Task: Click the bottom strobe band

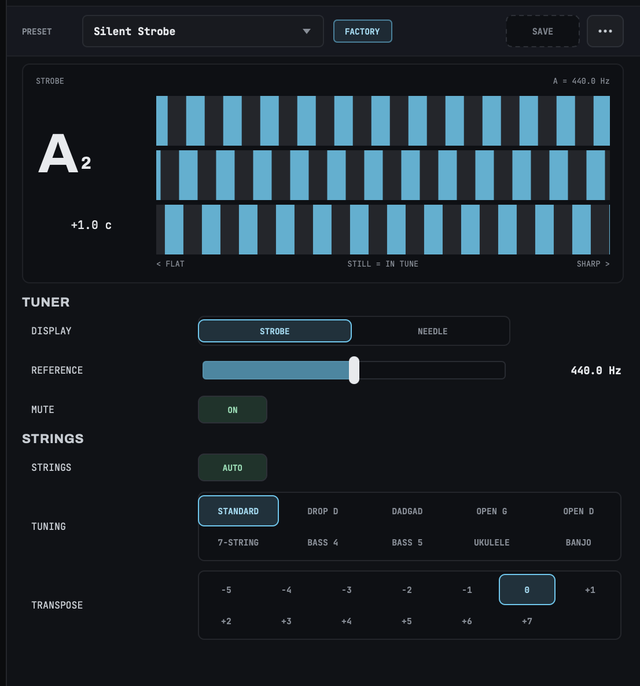Action: [x=383, y=229]
